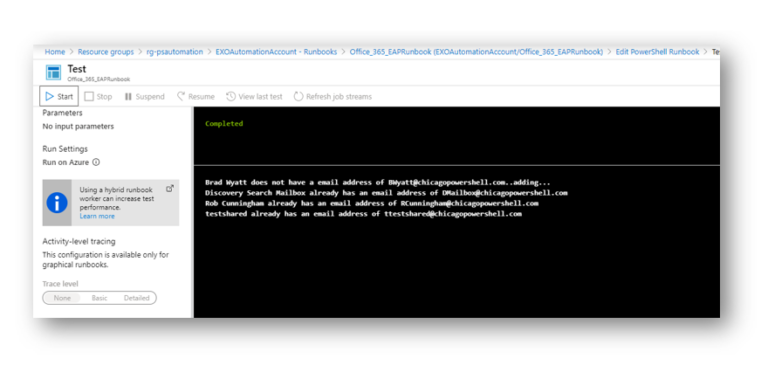Refresh job streams using circular icon
Viewport: 768px width, 372px height.
coord(298,96)
